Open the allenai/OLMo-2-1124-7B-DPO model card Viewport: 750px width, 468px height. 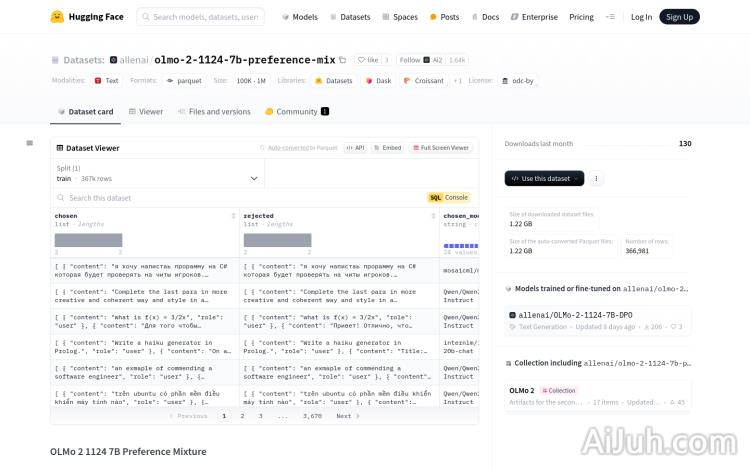coord(597,321)
